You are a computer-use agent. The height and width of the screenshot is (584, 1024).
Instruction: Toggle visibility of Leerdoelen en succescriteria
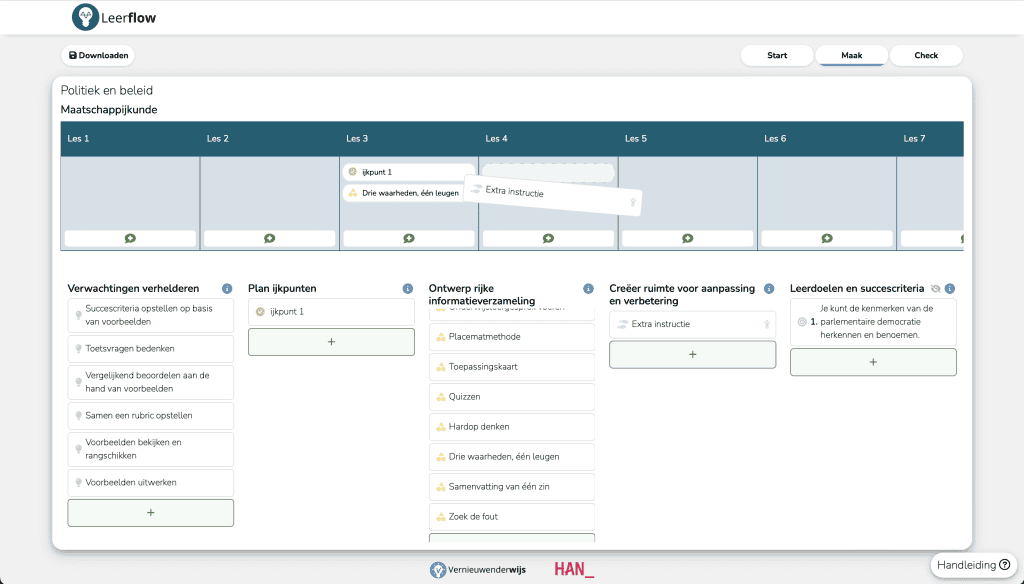point(935,289)
